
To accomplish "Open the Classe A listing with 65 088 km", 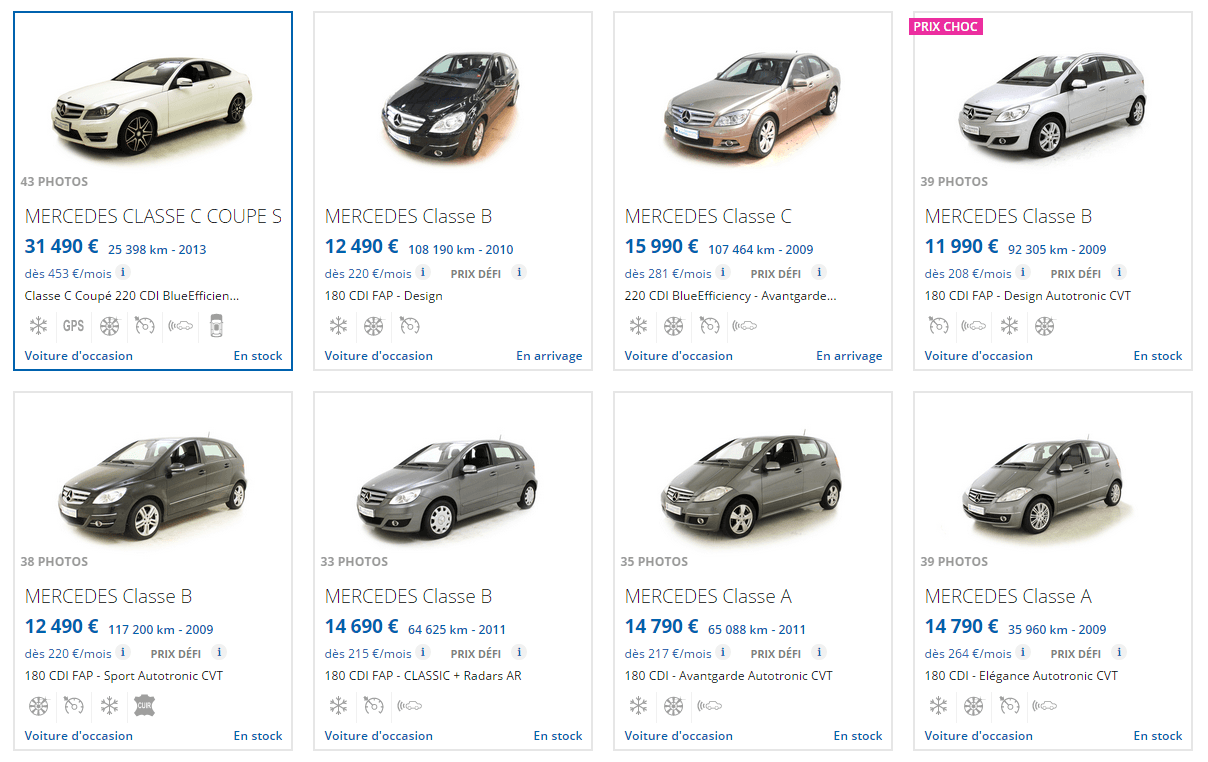I will [708, 597].
